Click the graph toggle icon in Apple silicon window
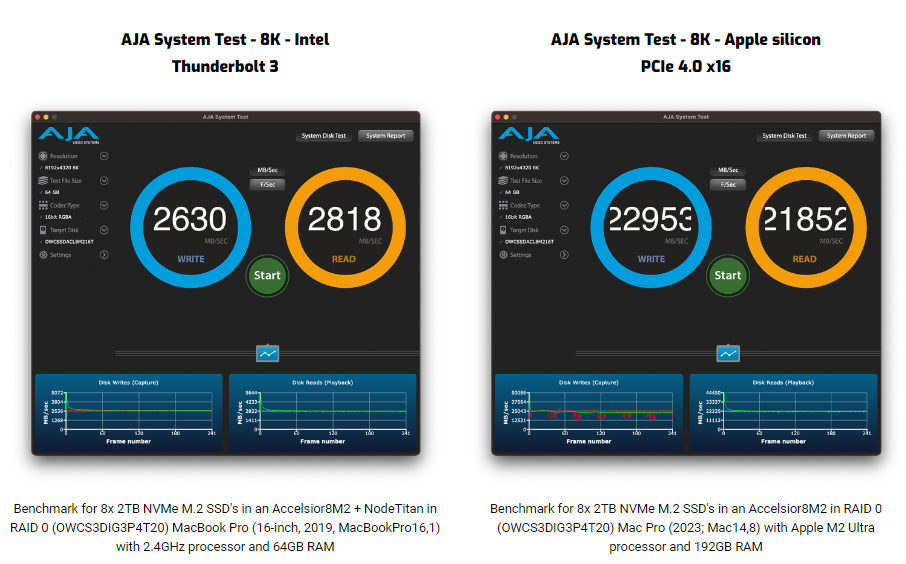Image resolution: width=906 pixels, height=564 pixels. pyautogui.click(x=728, y=353)
